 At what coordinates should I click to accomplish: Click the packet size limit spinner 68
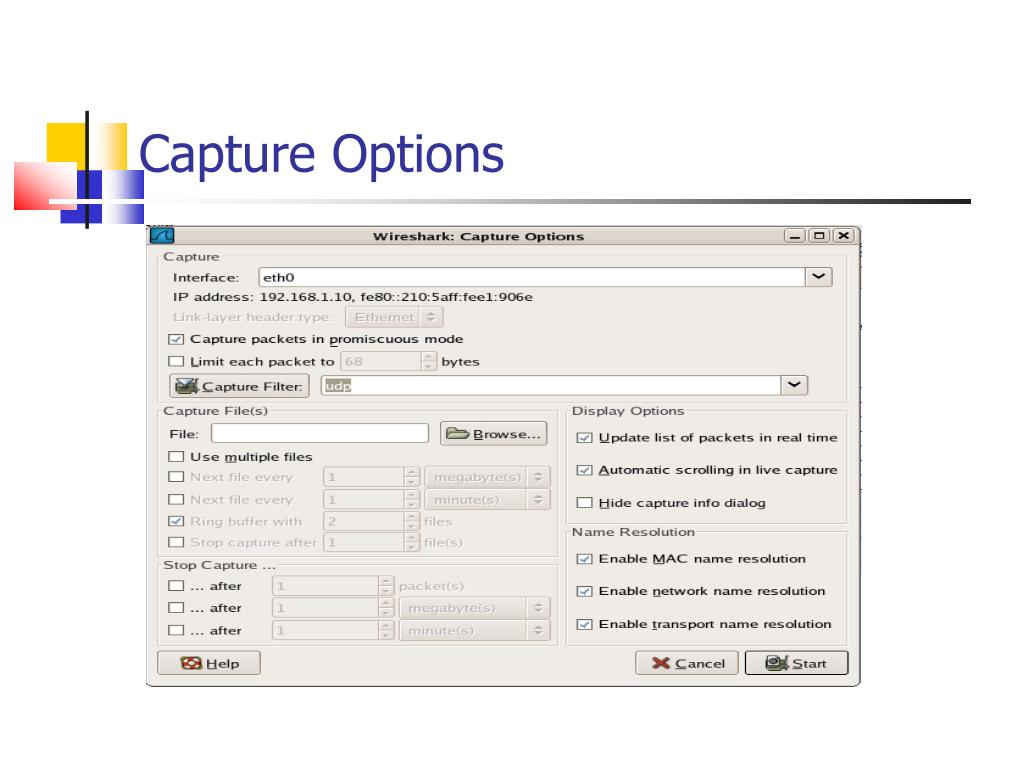coord(388,361)
